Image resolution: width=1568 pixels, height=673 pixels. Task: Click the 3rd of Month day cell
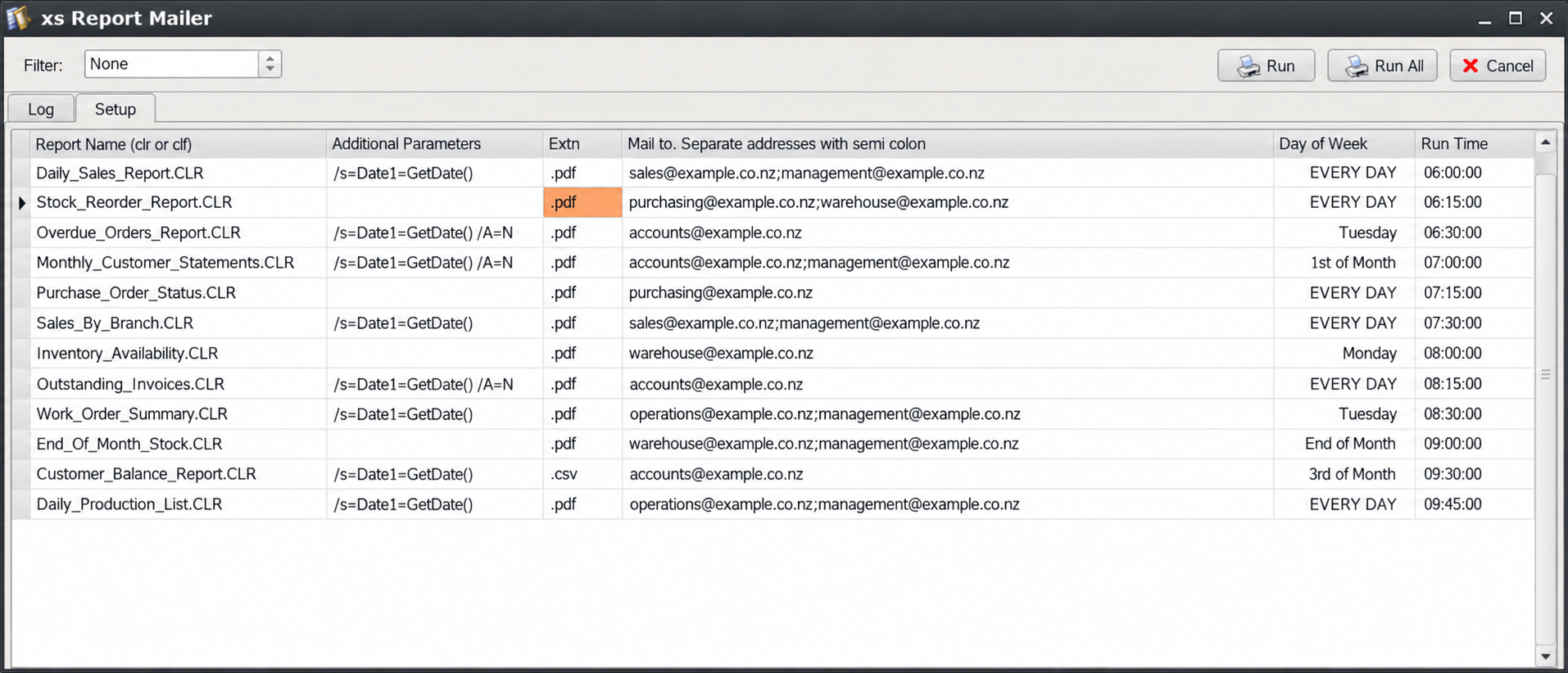click(1344, 474)
